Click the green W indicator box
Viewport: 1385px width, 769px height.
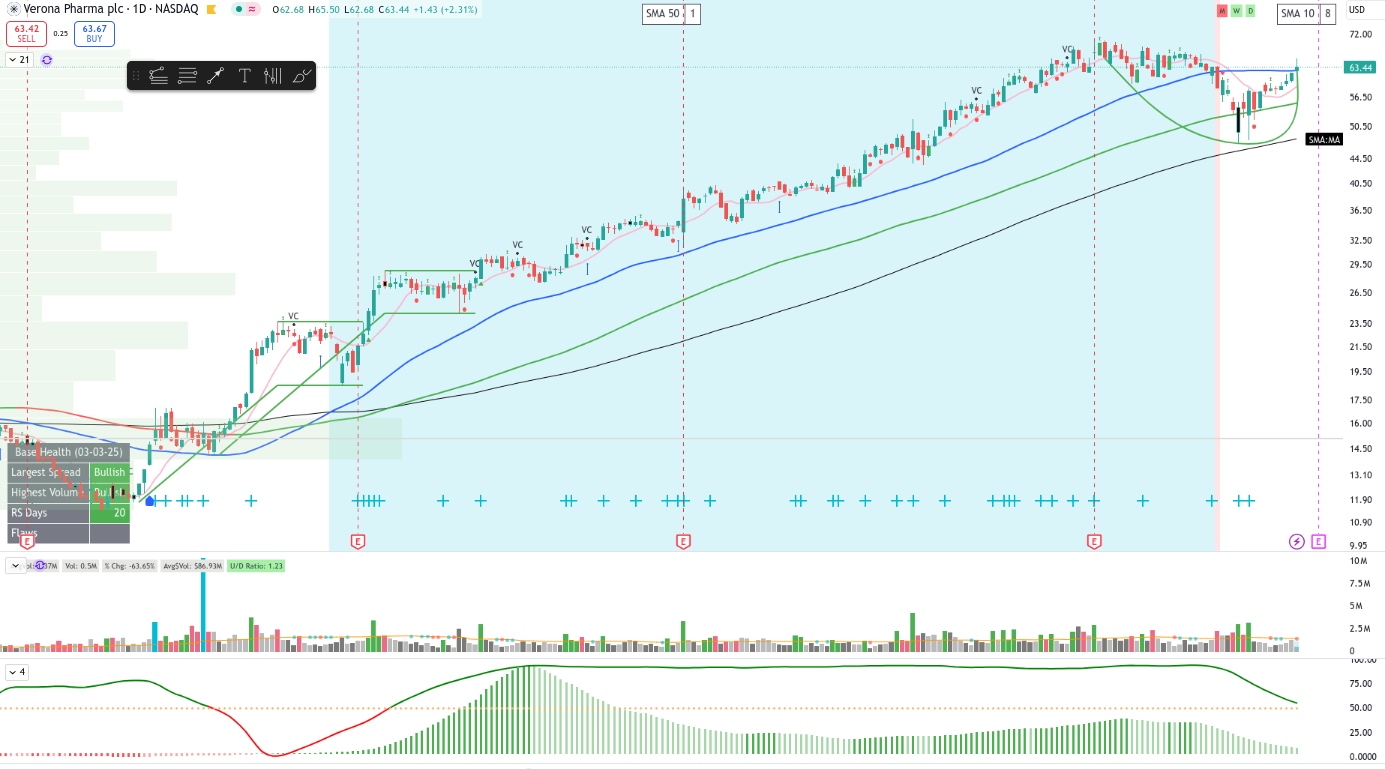[x=1236, y=11]
